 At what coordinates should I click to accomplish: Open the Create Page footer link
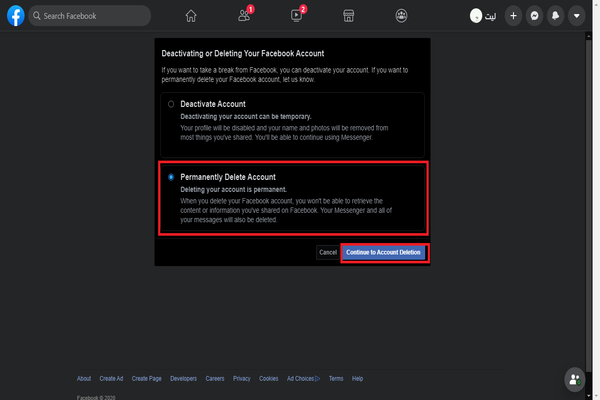click(x=147, y=379)
